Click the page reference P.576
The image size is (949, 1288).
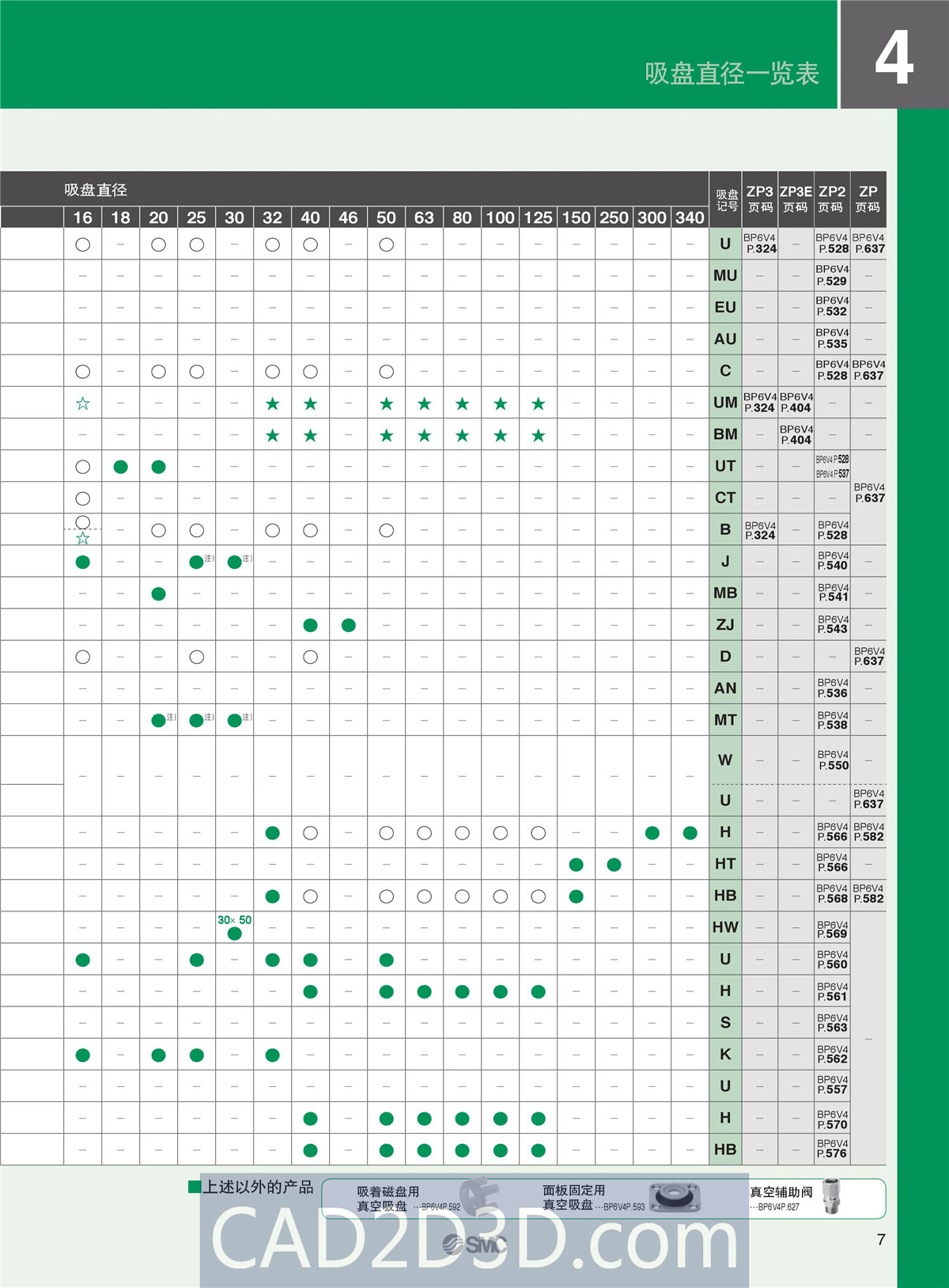point(833,1154)
